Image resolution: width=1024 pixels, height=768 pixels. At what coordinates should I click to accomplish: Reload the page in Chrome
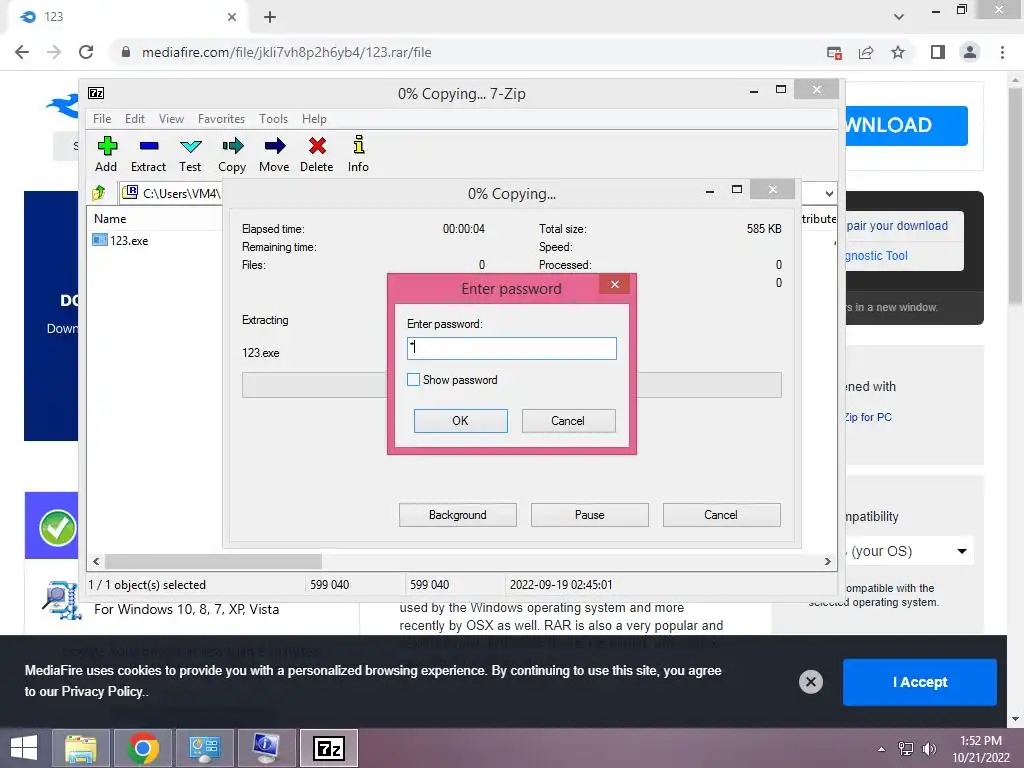click(86, 52)
